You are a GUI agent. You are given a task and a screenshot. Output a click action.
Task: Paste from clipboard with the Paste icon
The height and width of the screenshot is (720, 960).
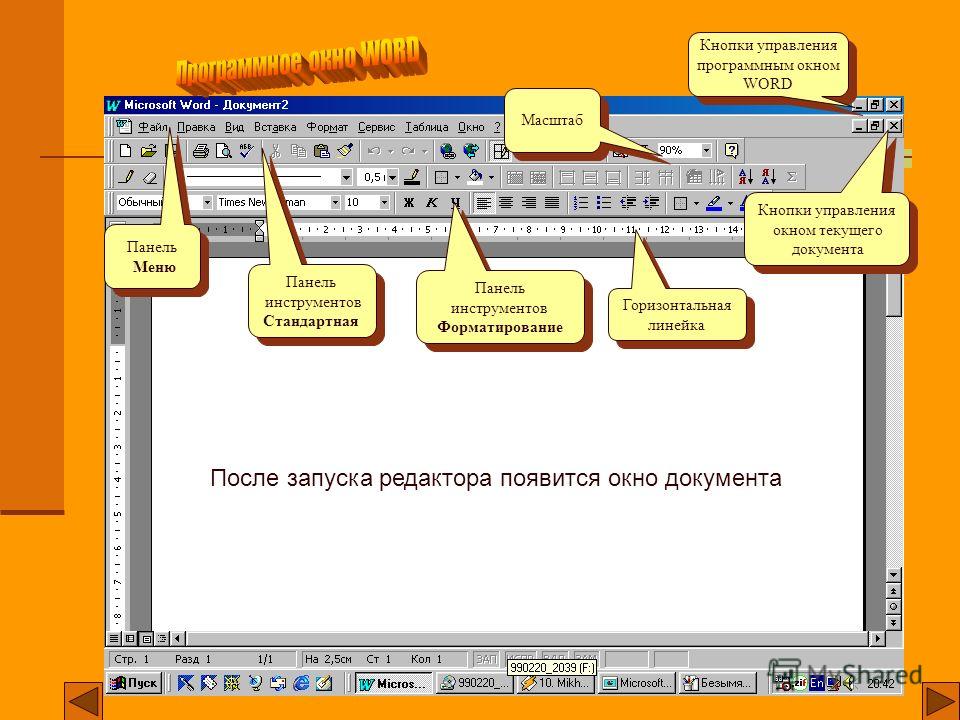coord(321,151)
